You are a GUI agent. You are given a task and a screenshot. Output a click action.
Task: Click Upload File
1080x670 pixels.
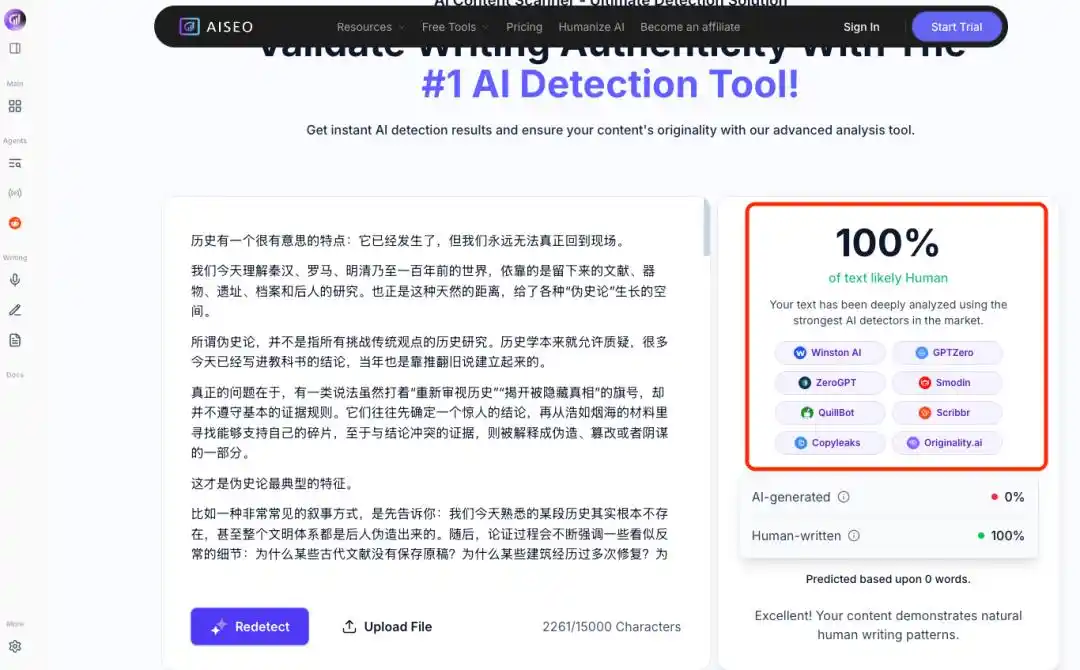(387, 627)
